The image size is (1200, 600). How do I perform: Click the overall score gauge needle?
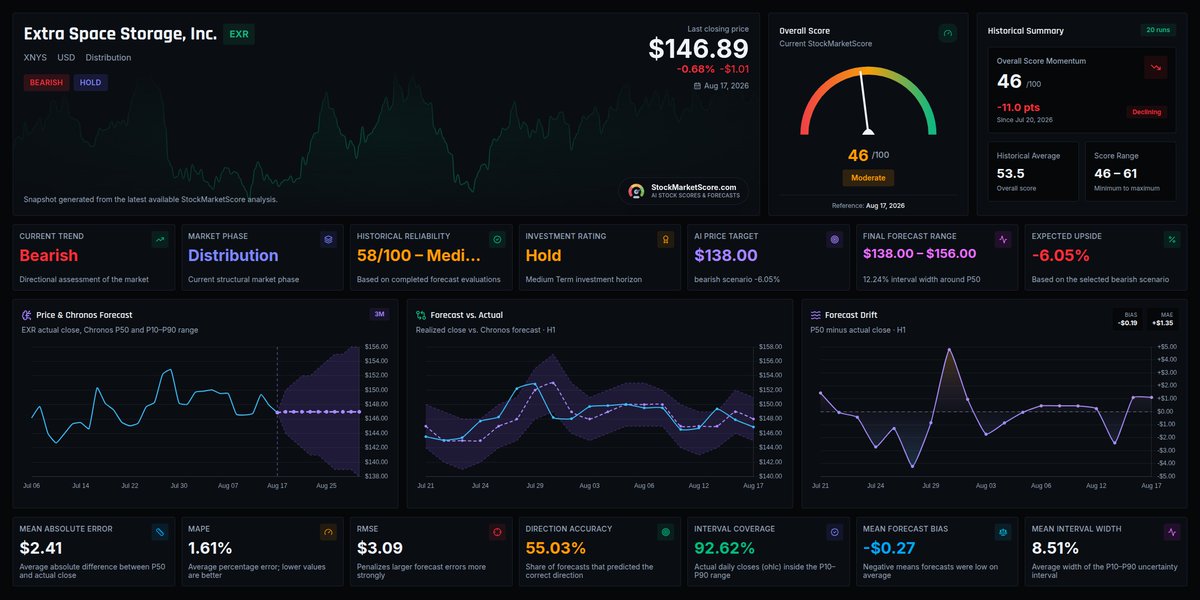pyautogui.click(x=865, y=103)
